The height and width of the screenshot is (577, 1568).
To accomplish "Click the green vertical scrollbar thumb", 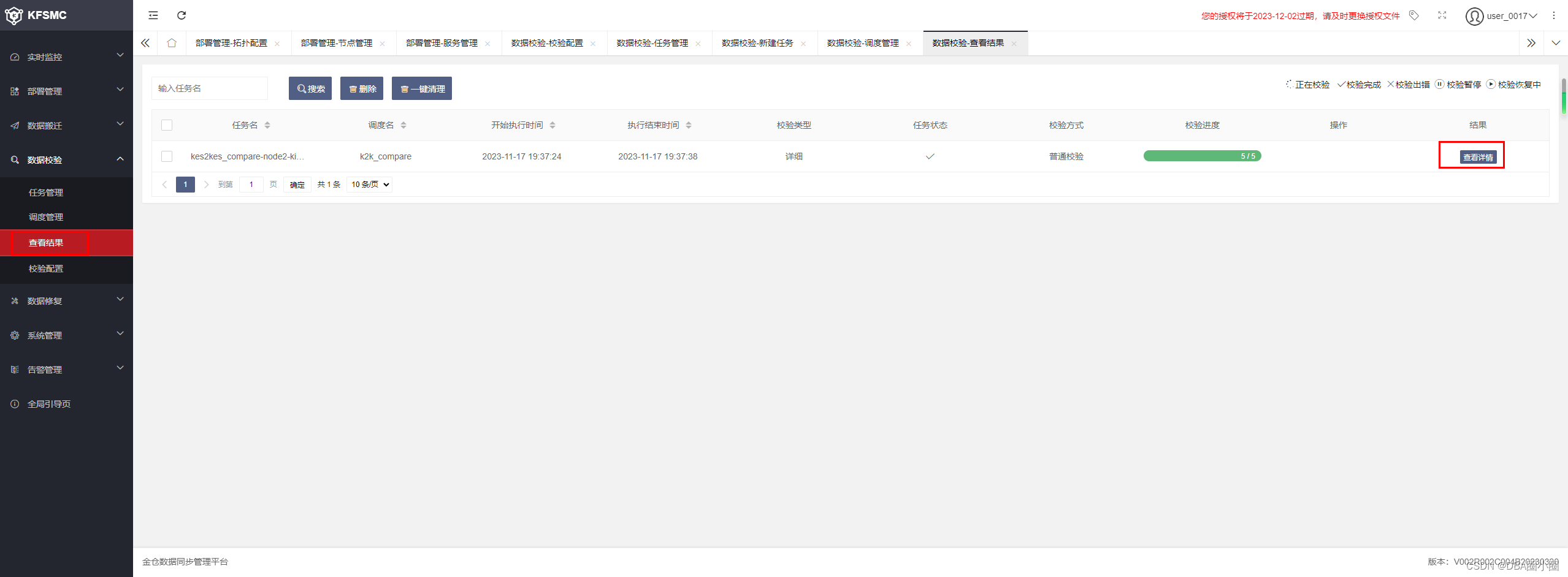I will click(x=1564, y=102).
